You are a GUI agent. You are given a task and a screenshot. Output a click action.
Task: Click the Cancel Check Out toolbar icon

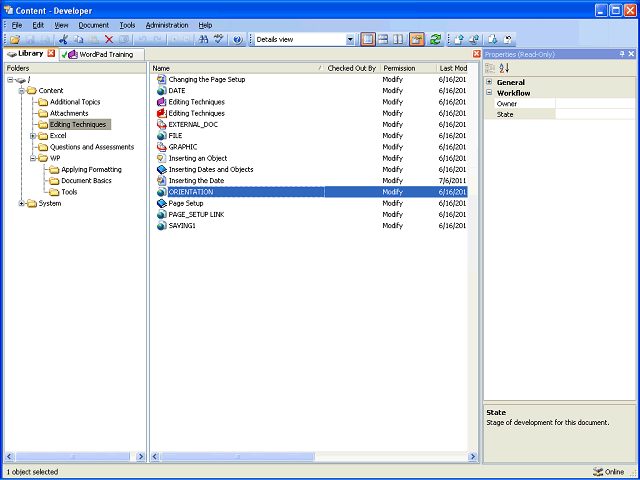pyautogui.click(x=508, y=40)
